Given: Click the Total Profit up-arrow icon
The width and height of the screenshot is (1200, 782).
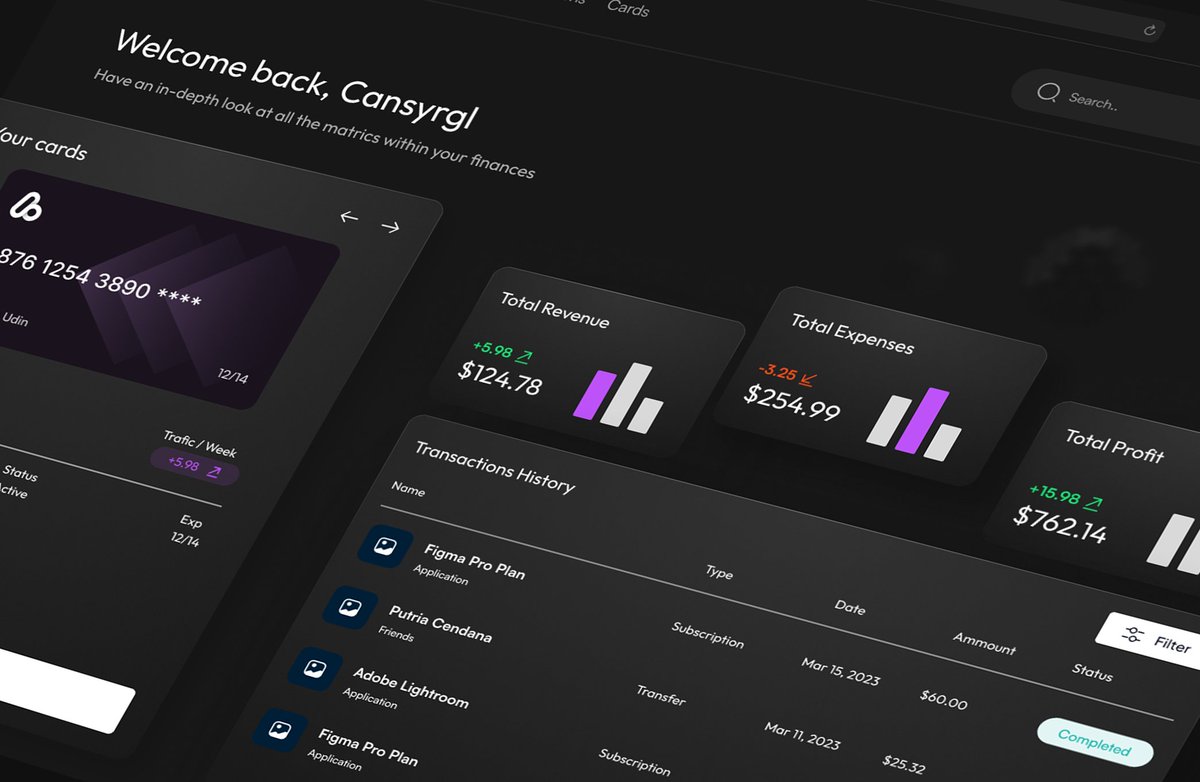Looking at the screenshot, I should 1094,503.
